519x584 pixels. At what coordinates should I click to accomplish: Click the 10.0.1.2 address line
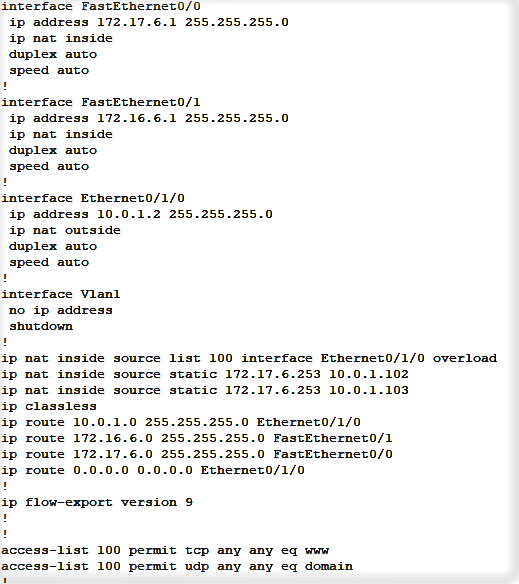[x=141, y=215]
